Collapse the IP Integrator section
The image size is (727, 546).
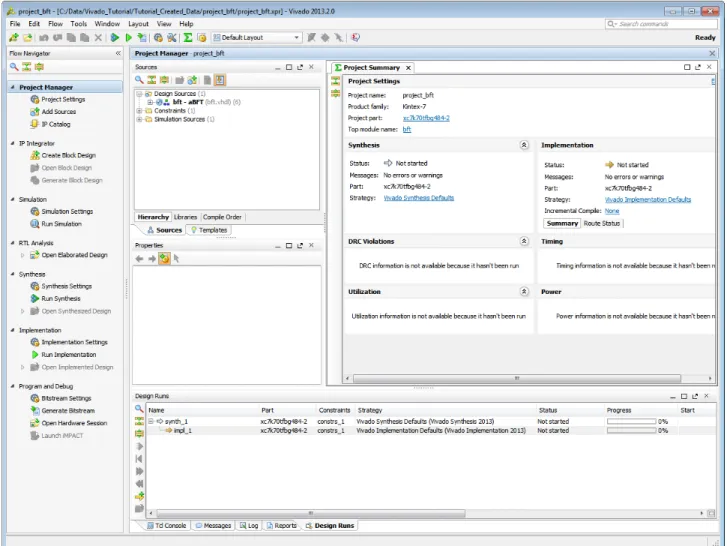pos(13,143)
